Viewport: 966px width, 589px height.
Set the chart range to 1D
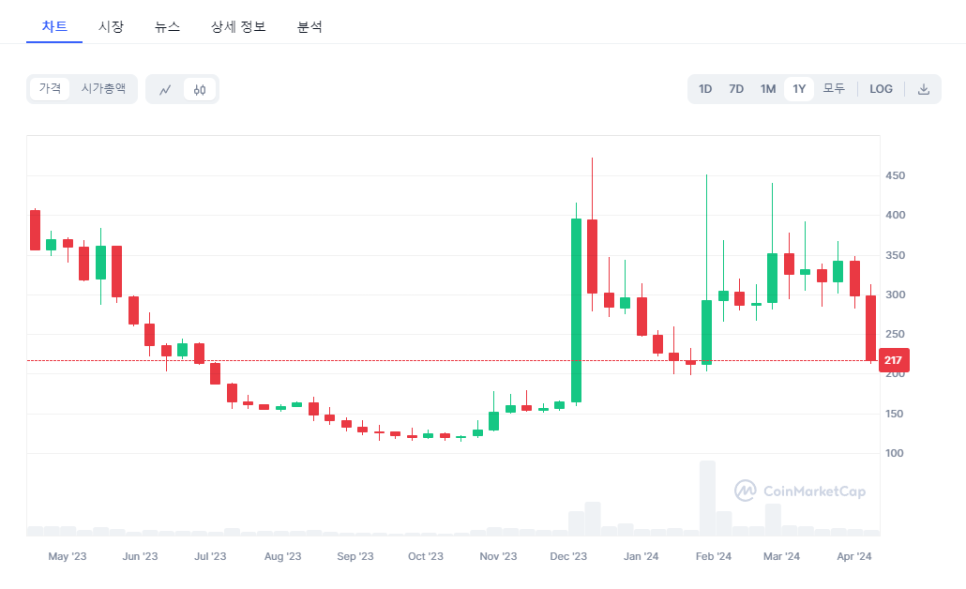pos(705,89)
